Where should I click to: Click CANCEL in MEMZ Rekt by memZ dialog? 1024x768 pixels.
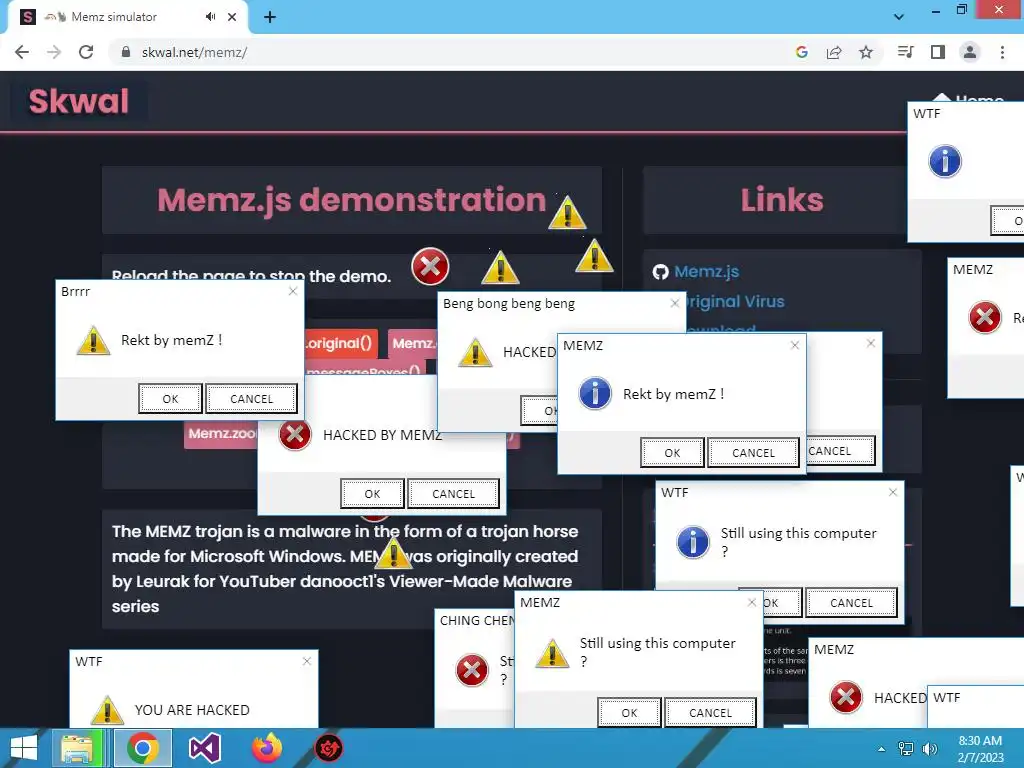pos(753,453)
